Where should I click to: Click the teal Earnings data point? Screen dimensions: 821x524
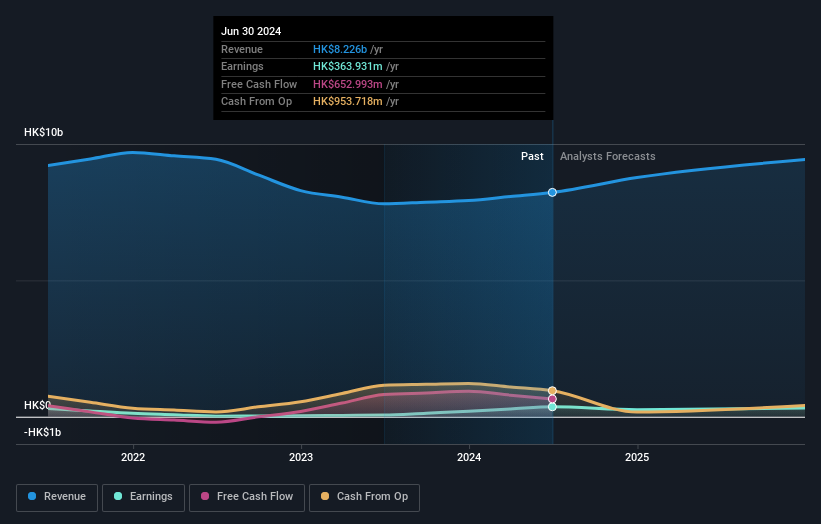pos(552,407)
